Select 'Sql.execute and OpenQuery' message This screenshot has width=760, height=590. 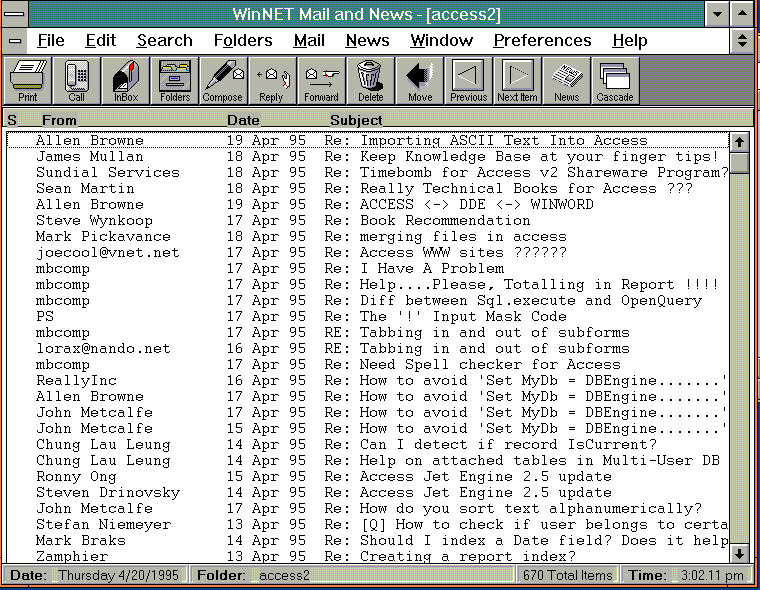[367, 300]
